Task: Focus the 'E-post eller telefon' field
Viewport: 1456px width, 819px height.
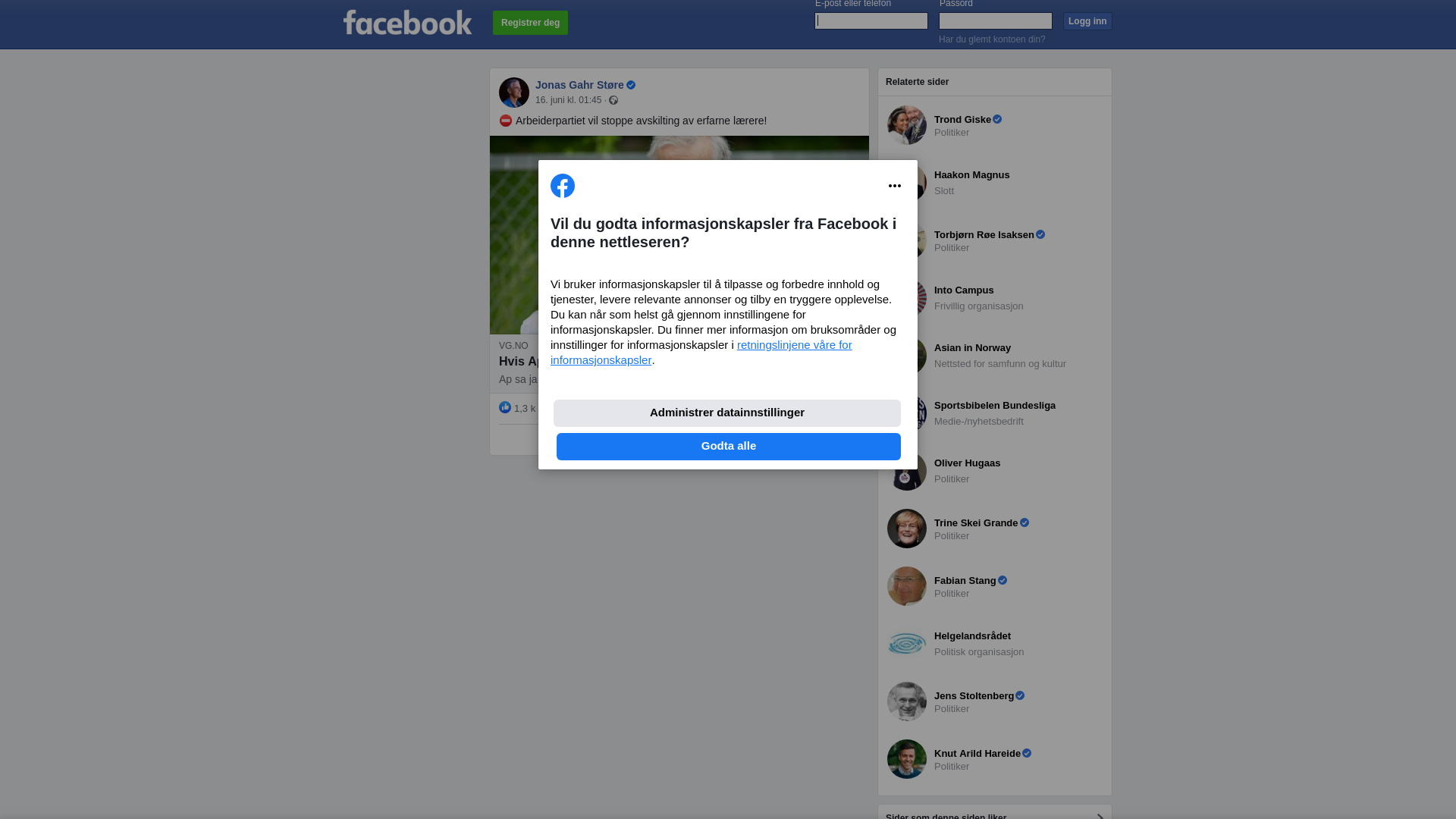Action: [x=871, y=21]
